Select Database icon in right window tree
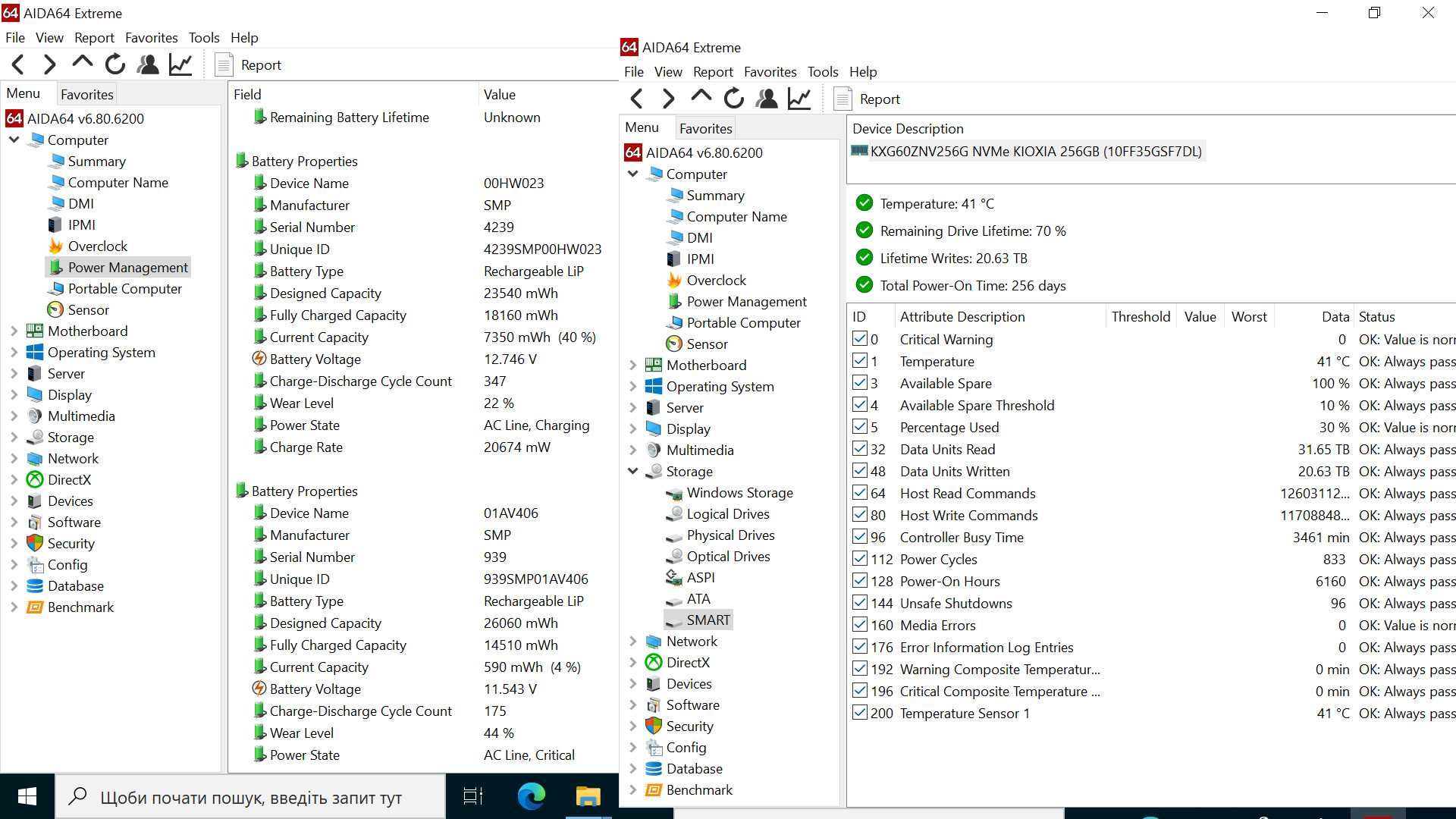This screenshot has height=819, width=1456. pos(654,768)
